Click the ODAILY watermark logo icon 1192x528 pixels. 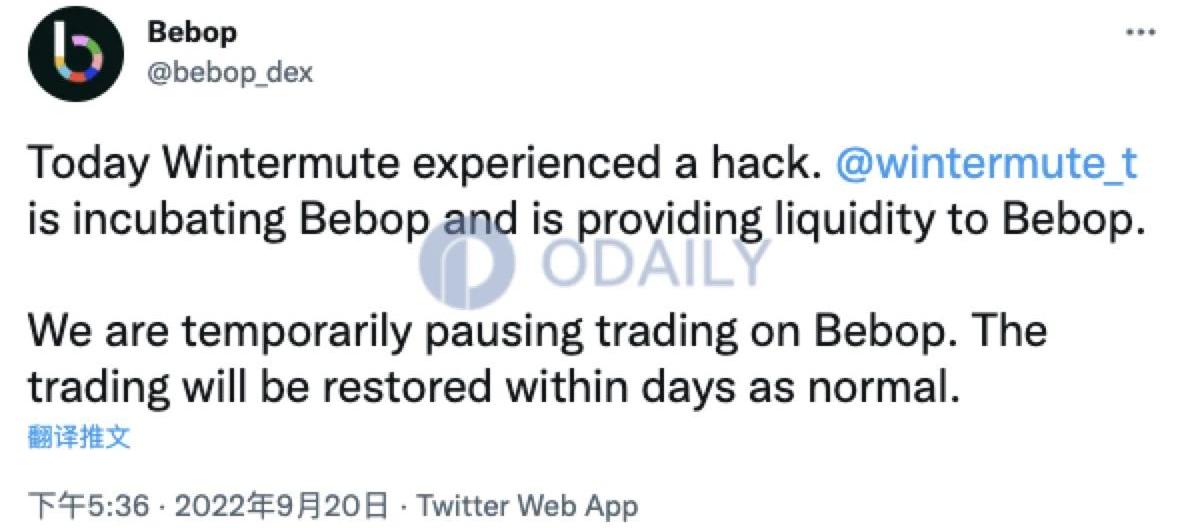[468, 262]
